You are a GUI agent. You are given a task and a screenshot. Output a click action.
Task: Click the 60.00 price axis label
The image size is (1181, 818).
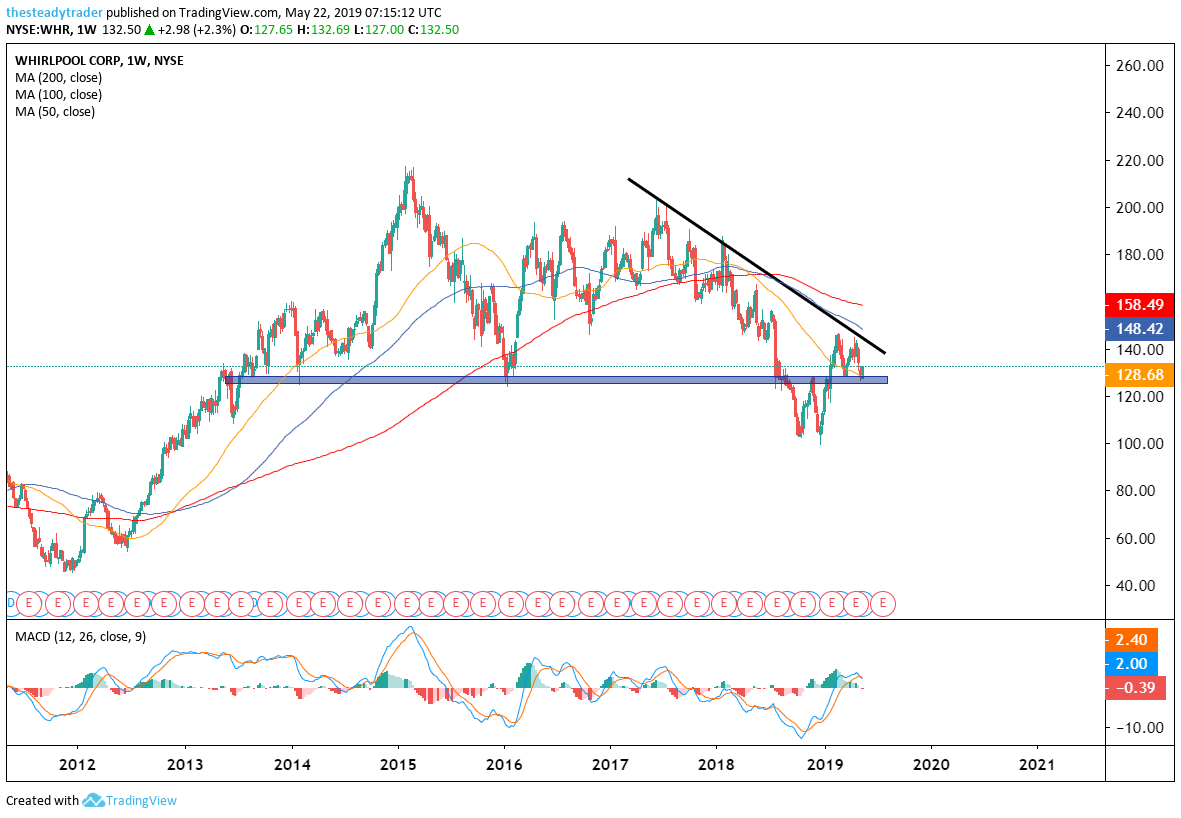click(1135, 539)
